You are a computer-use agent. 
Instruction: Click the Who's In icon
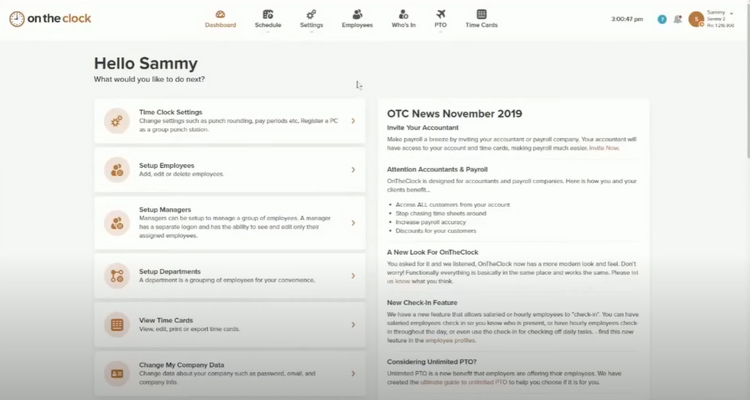click(x=403, y=14)
